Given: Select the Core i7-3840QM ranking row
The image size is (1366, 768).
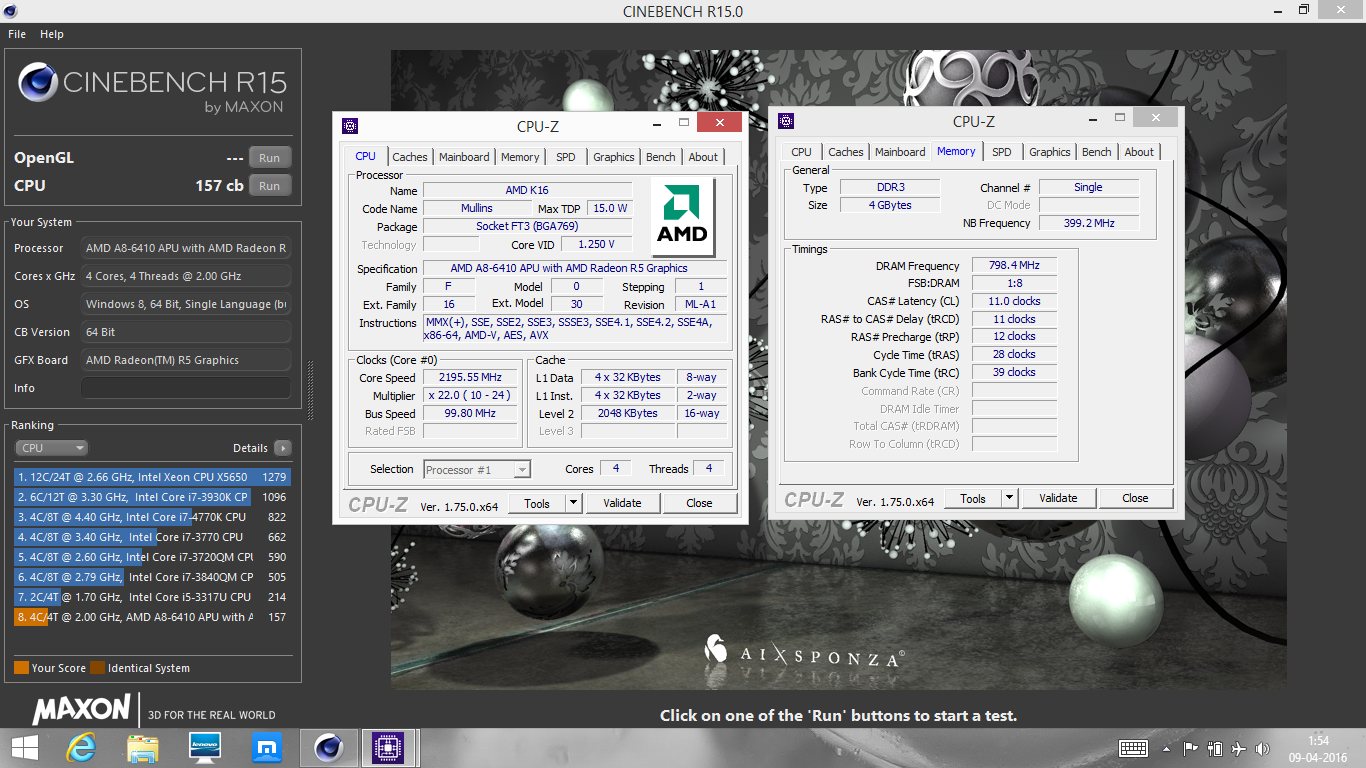Looking at the screenshot, I should pos(152,577).
